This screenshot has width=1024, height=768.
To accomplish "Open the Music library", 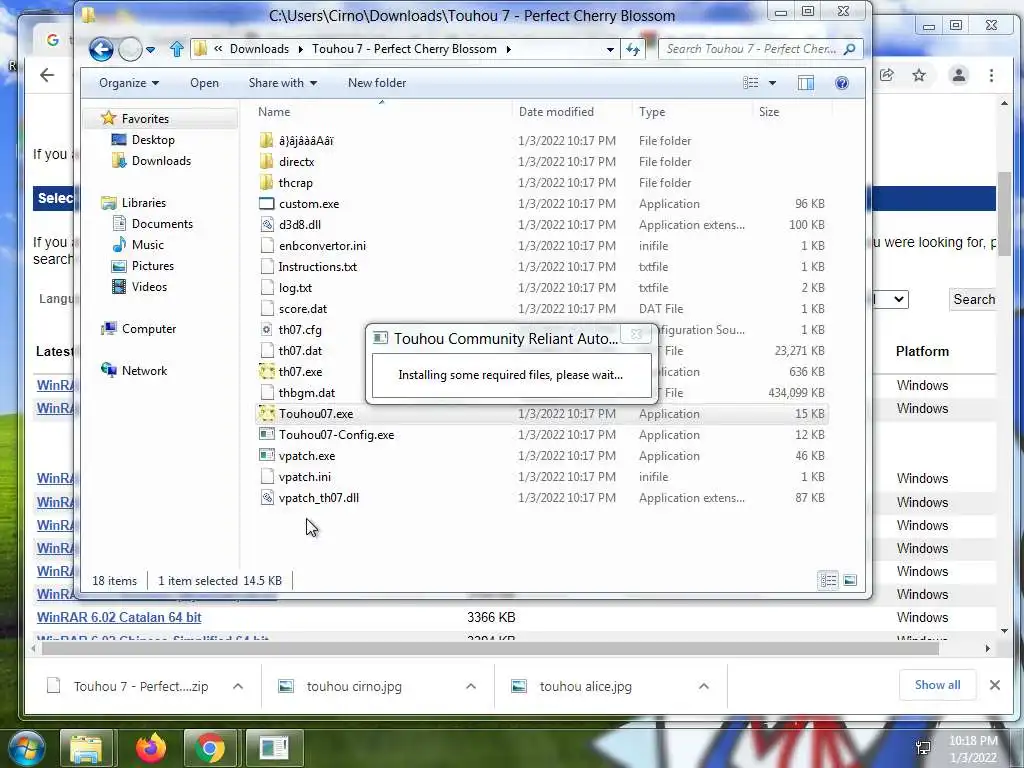I will click(x=148, y=244).
